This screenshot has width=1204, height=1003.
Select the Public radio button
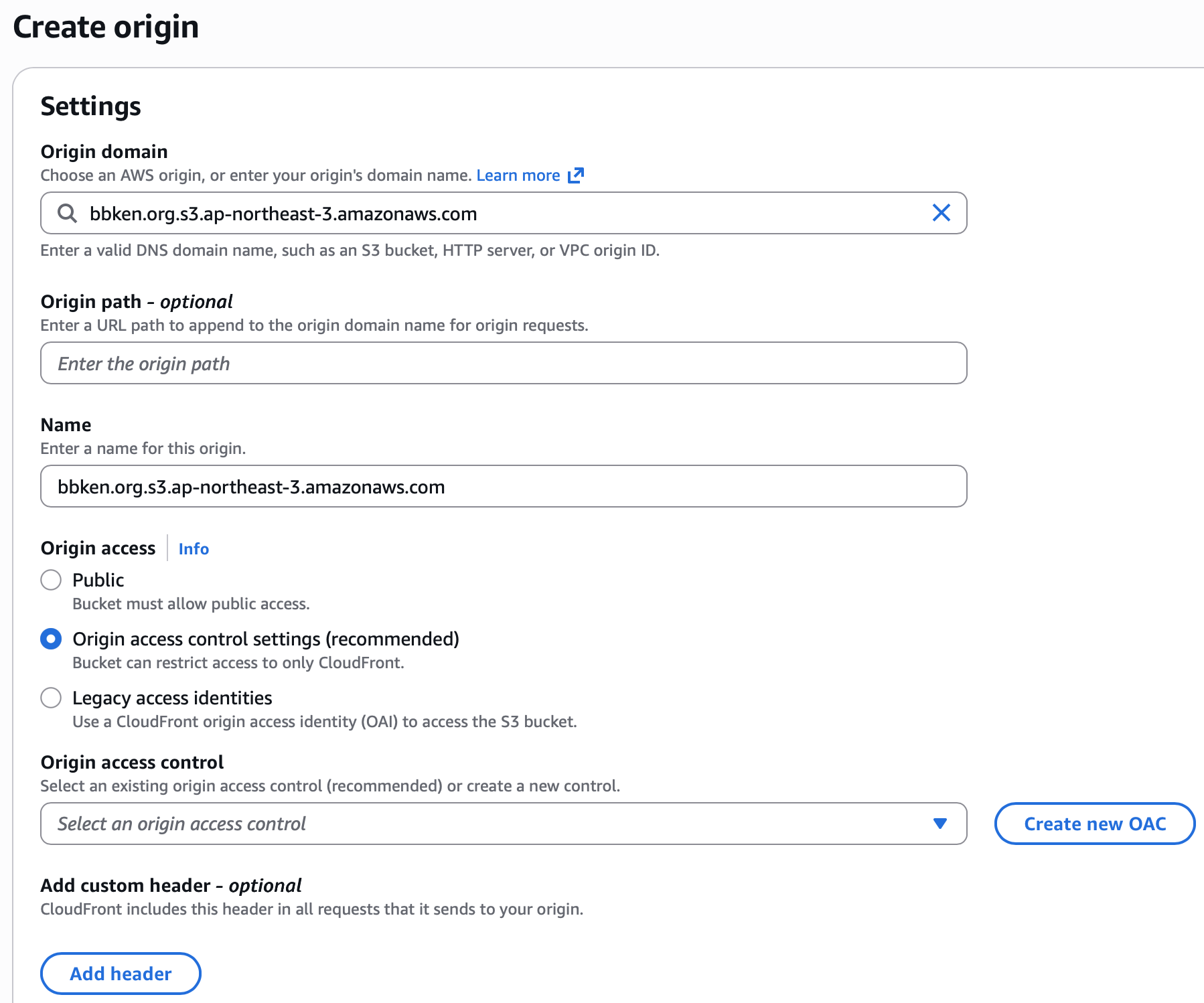(x=51, y=580)
